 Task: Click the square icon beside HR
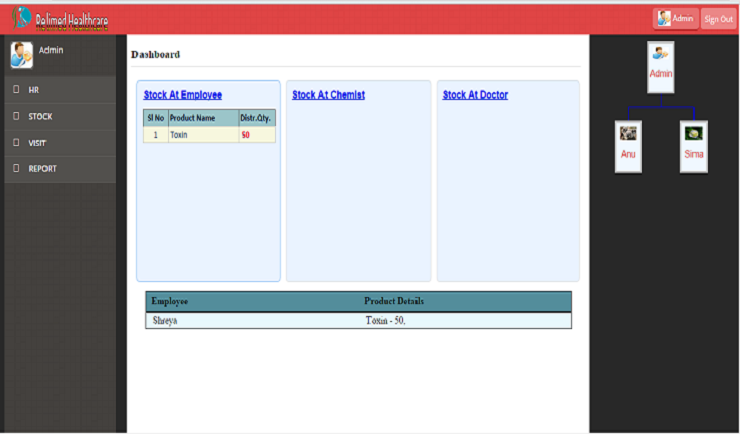[16, 90]
